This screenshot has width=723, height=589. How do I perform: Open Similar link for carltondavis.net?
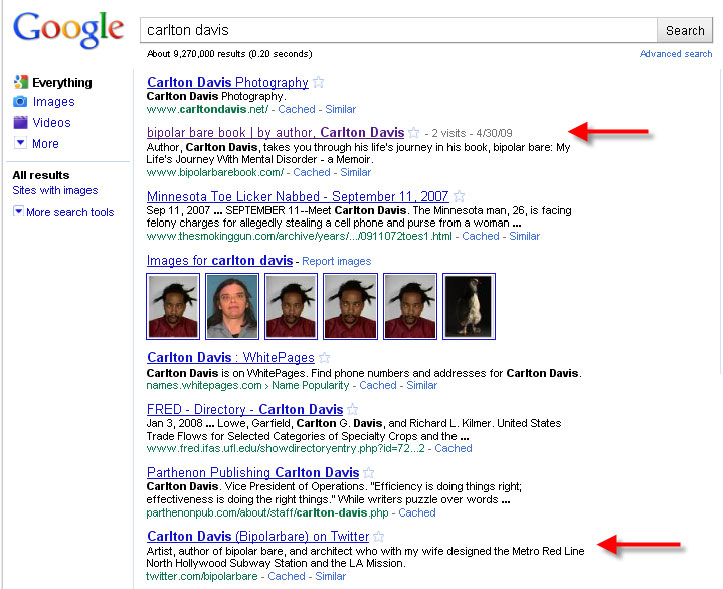coord(341,109)
